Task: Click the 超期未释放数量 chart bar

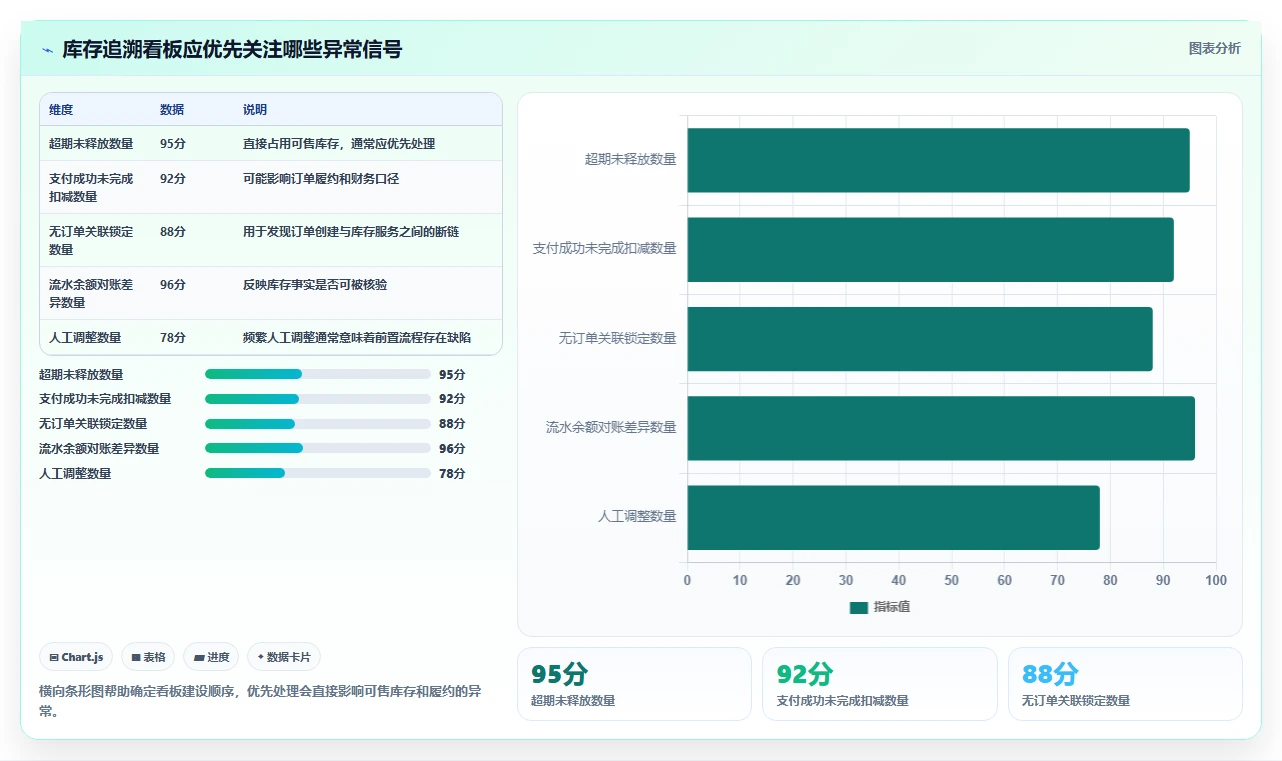Action: coord(938,160)
